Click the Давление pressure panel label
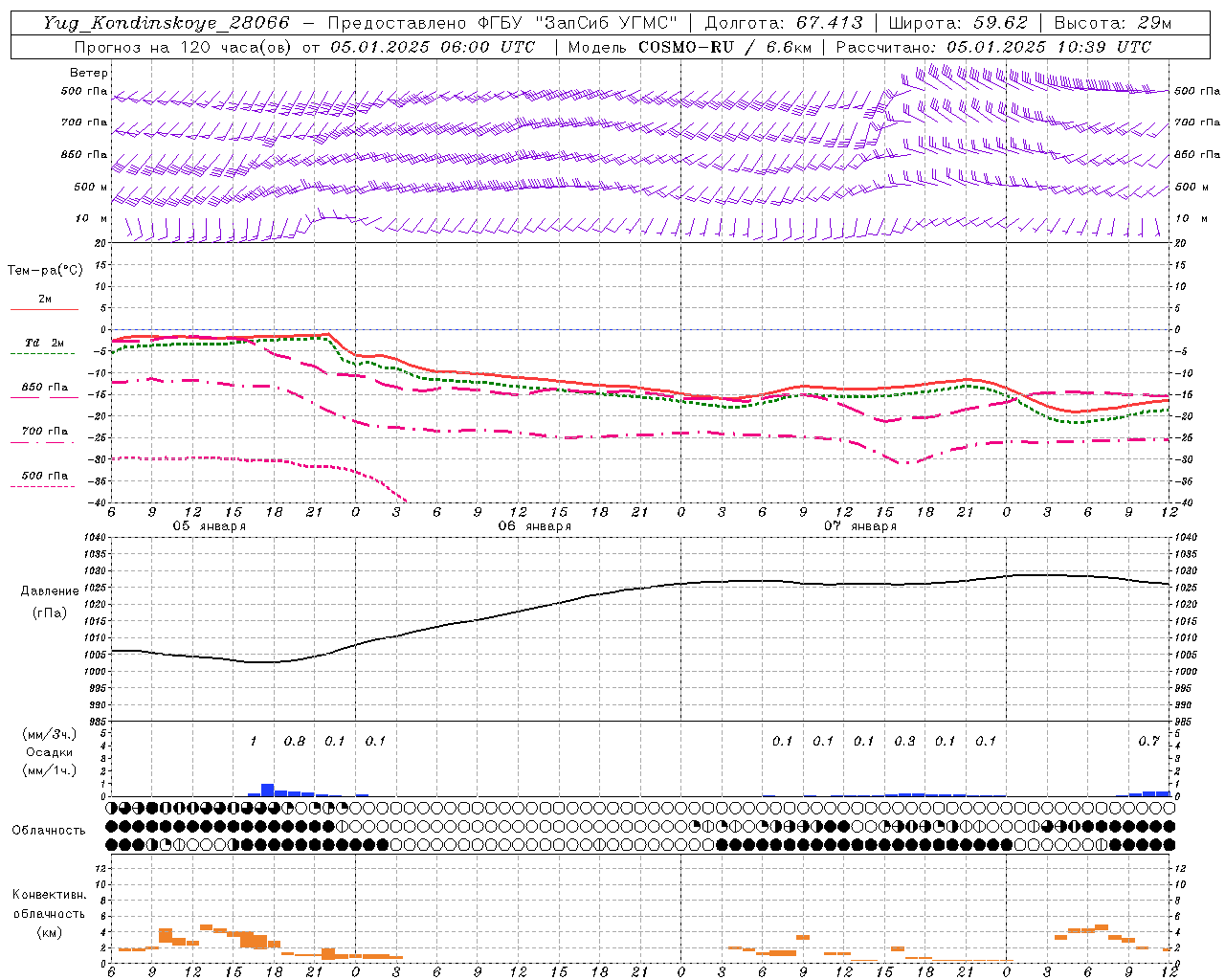This screenshot has width=1225, height=980. pyautogui.click(x=50, y=591)
